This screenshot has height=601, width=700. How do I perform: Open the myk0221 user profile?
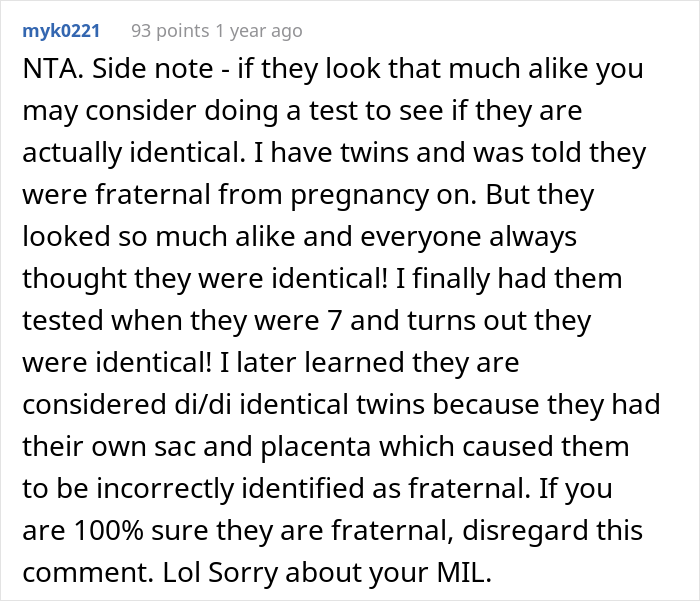(x=61, y=31)
